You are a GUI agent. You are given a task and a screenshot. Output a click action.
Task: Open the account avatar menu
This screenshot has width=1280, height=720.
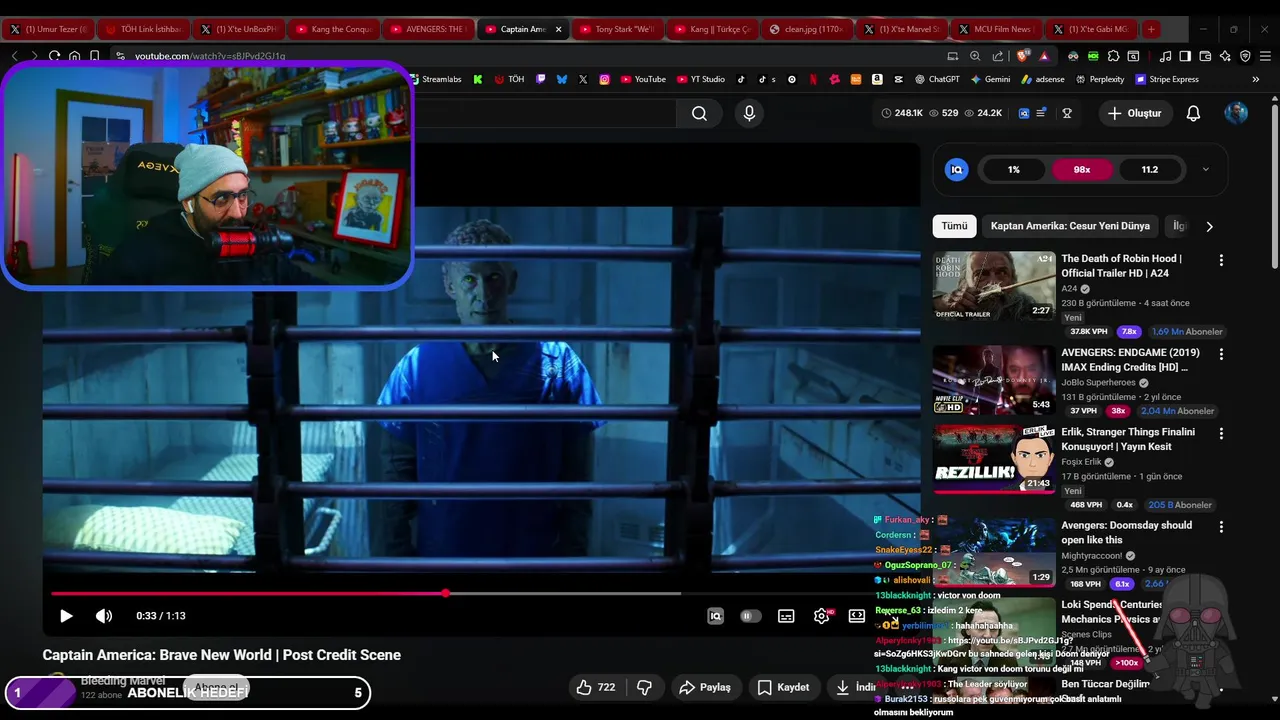(1236, 113)
